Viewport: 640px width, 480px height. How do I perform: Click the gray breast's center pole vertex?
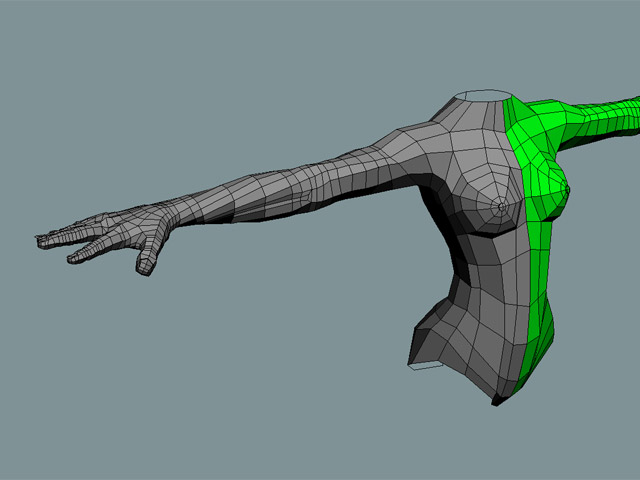(x=501, y=208)
